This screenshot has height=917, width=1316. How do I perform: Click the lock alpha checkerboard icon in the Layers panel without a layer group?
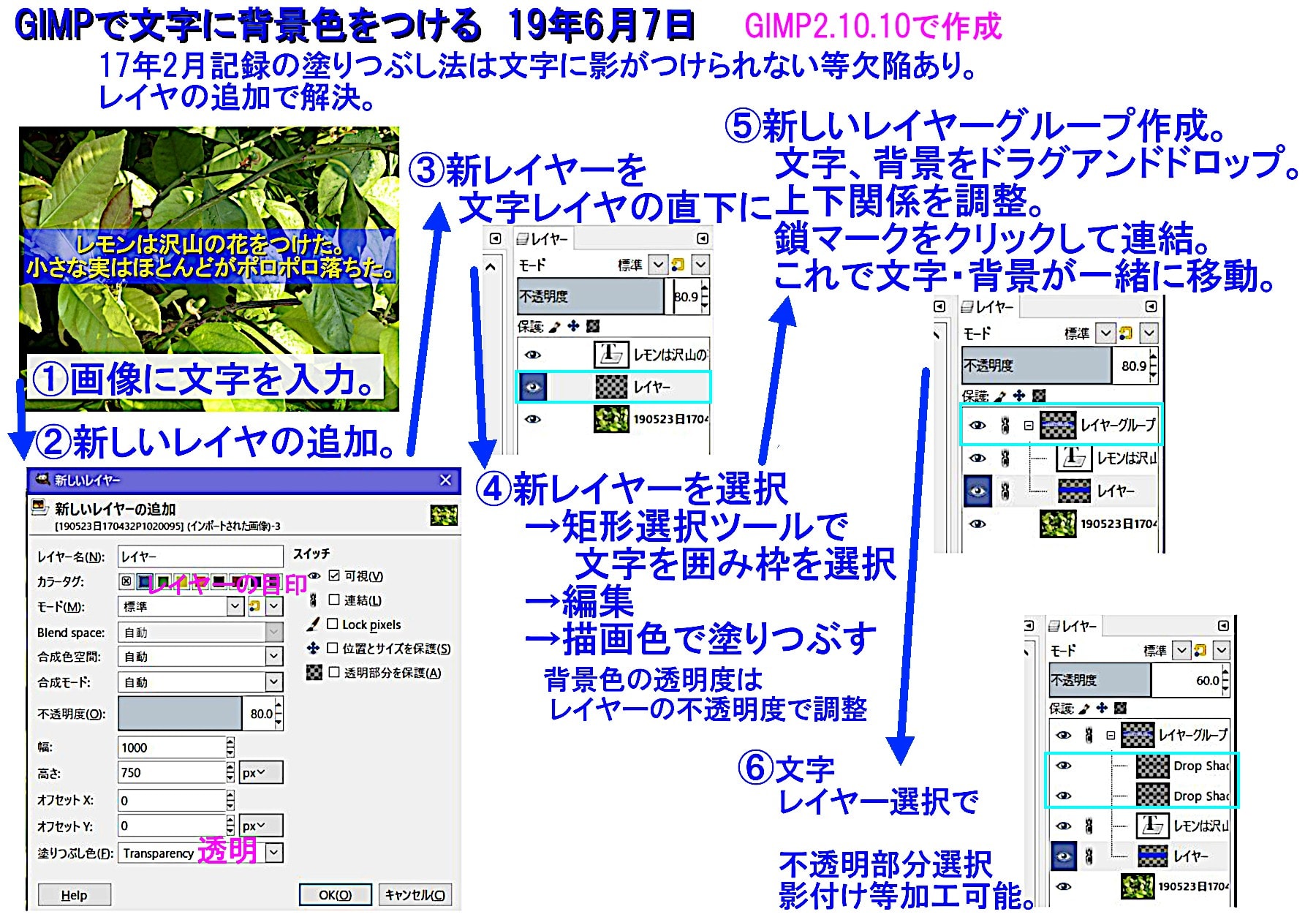coord(593,326)
